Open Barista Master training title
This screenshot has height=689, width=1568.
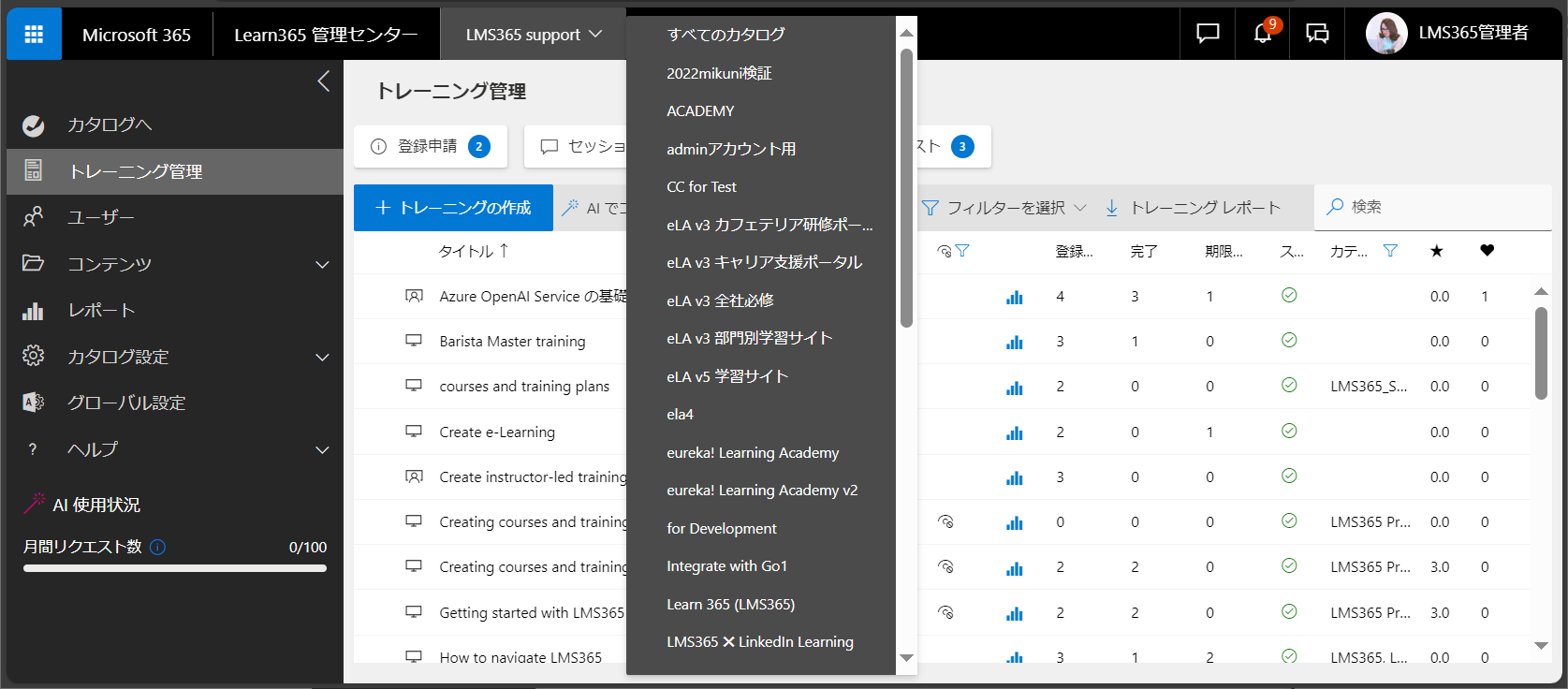coord(512,342)
